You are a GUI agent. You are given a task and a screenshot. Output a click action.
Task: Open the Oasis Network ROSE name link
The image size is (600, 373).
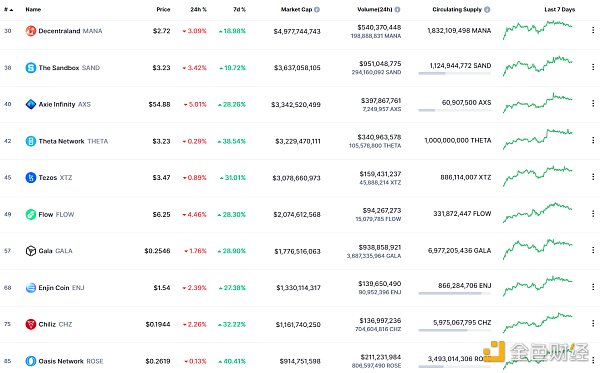tap(71, 361)
